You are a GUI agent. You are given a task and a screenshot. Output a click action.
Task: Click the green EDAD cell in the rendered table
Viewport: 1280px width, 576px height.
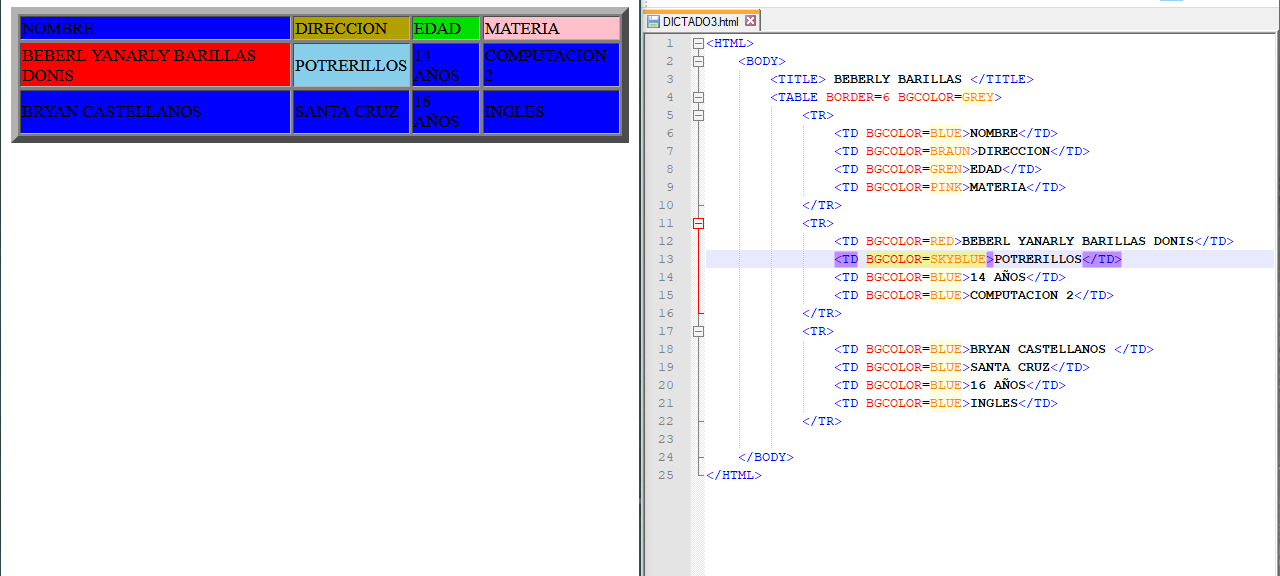(x=445, y=28)
